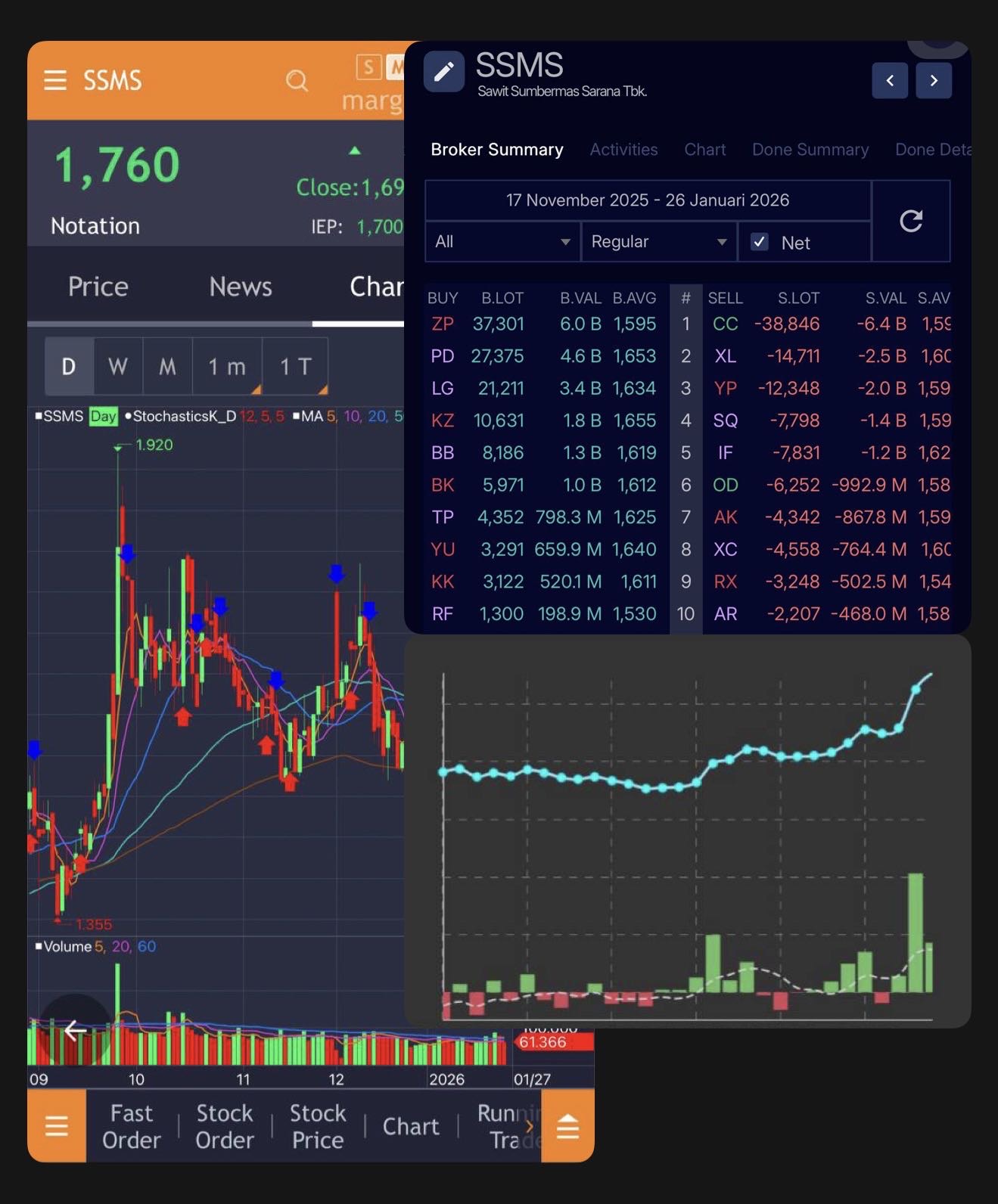Click buyer broker code YU
Screen dimensions: 998x1204
tap(443, 550)
